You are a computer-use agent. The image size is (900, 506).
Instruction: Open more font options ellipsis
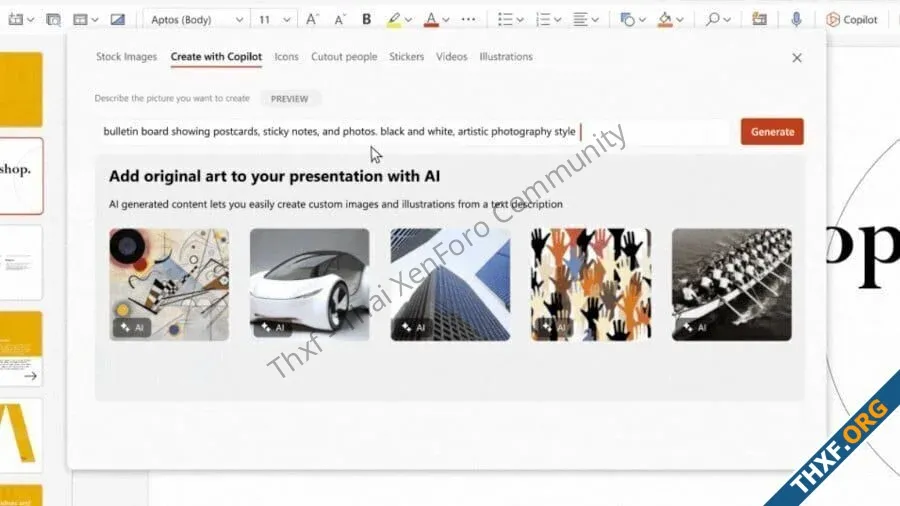[x=468, y=20]
